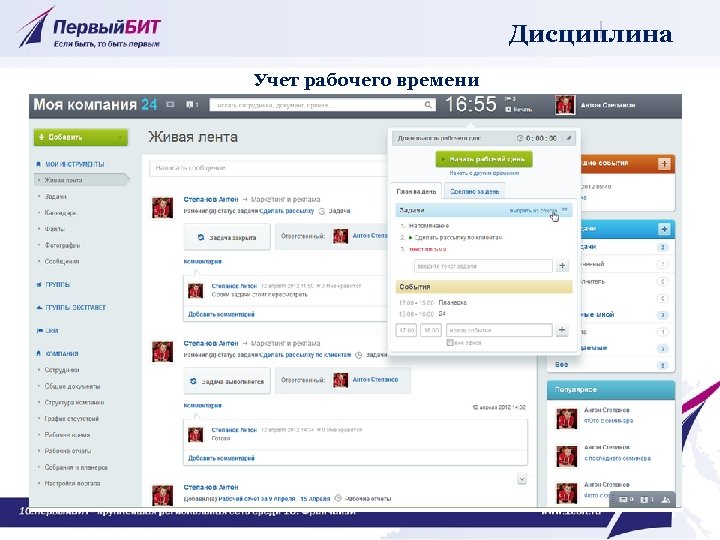This screenshot has width=720, height=540.
Task: Open Структура компании in the sidebar
Action: [x=74, y=402]
